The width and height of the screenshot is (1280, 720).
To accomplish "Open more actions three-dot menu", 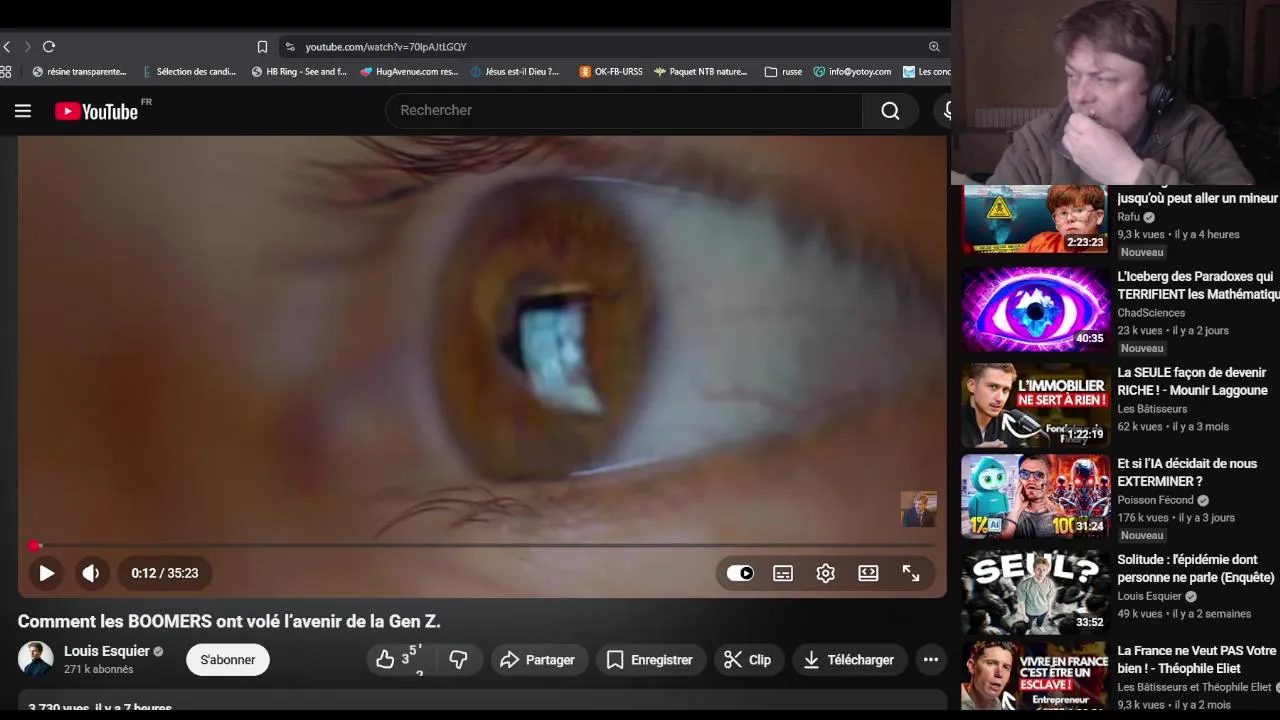I will click(930, 659).
